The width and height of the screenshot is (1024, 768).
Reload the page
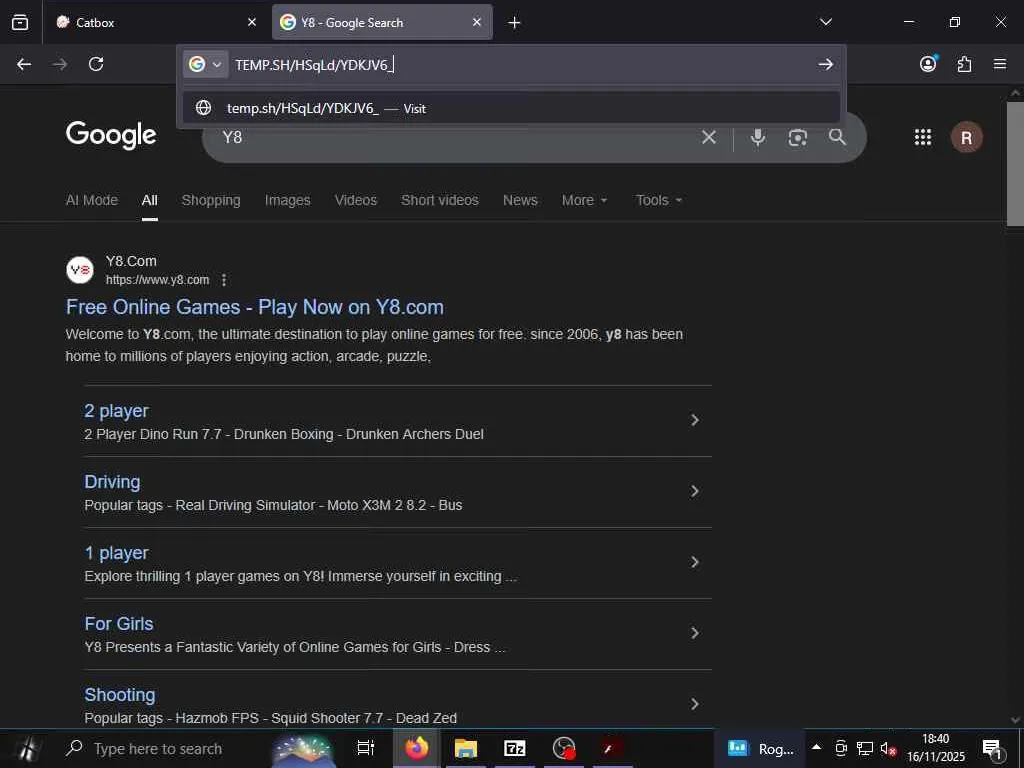tap(96, 64)
